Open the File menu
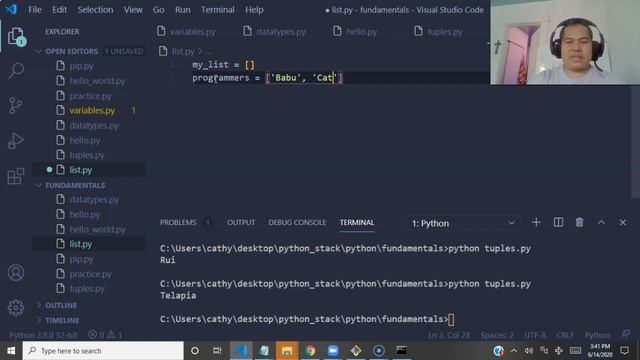The image size is (640, 360). [x=35, y=10]
